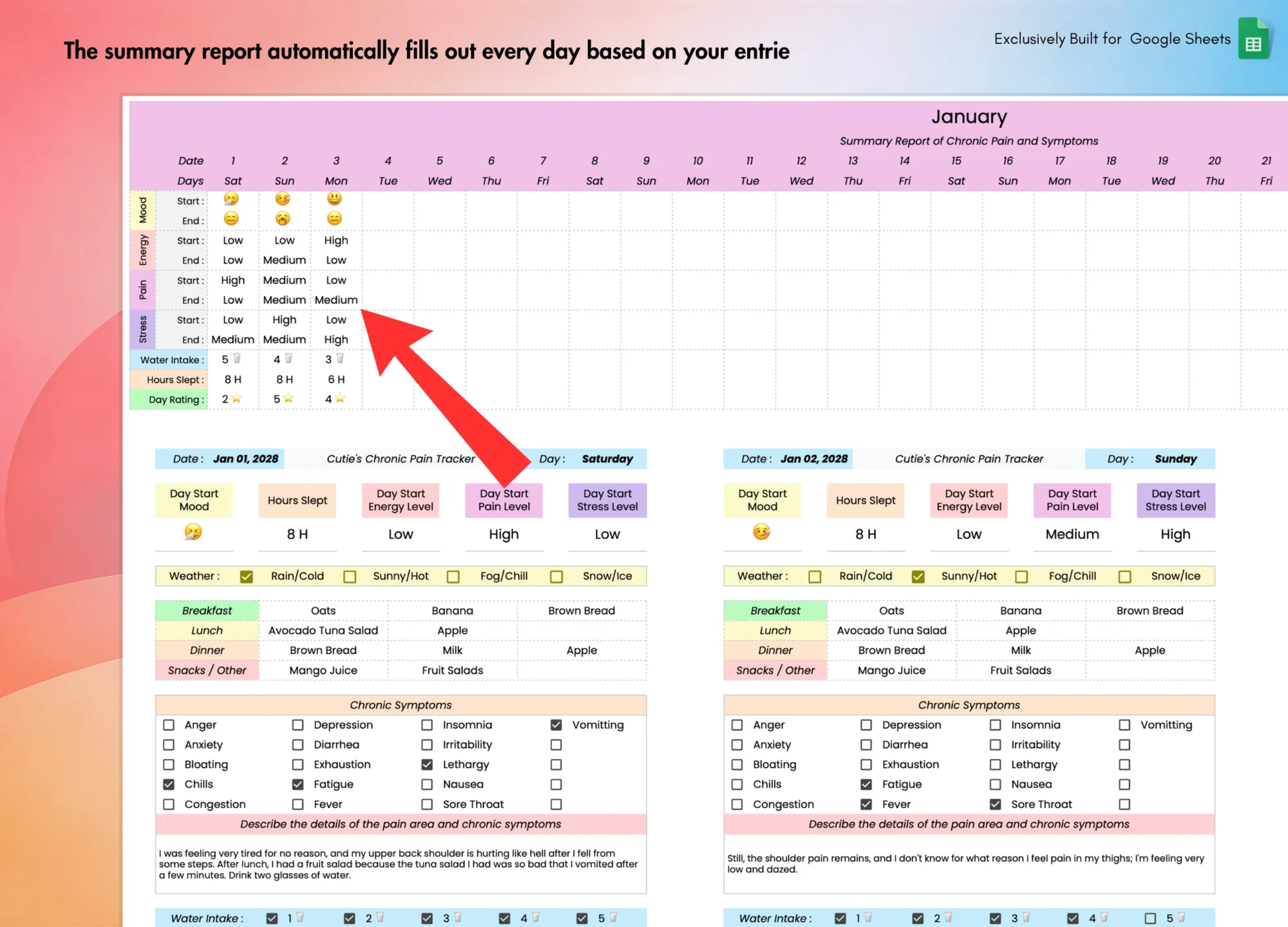Click the star icon for Sat day rating 2
Viewport: 1288px width, 927px height.
pyautogui.click(x=236, y=398)
